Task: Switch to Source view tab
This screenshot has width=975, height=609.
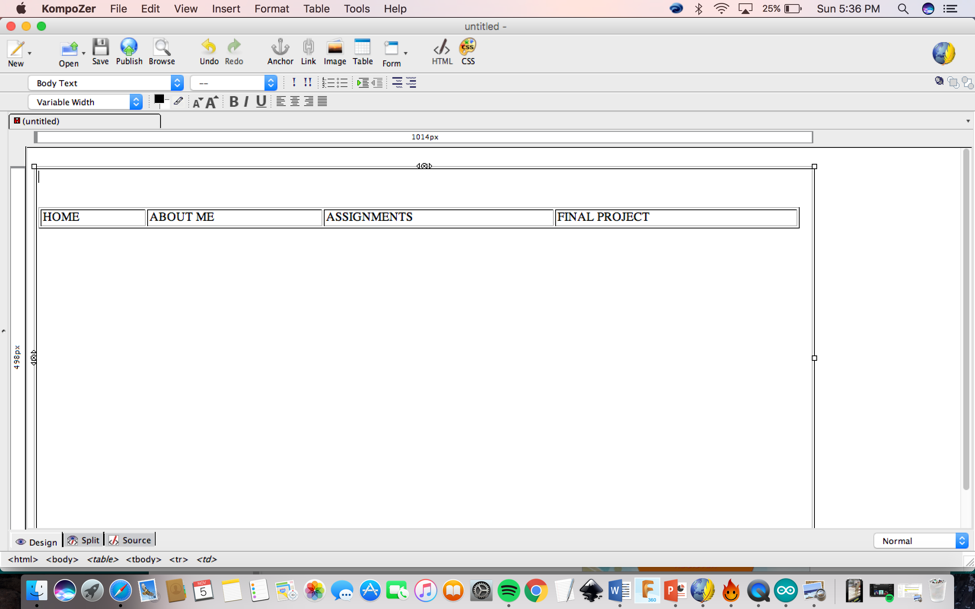Action: 130,540
